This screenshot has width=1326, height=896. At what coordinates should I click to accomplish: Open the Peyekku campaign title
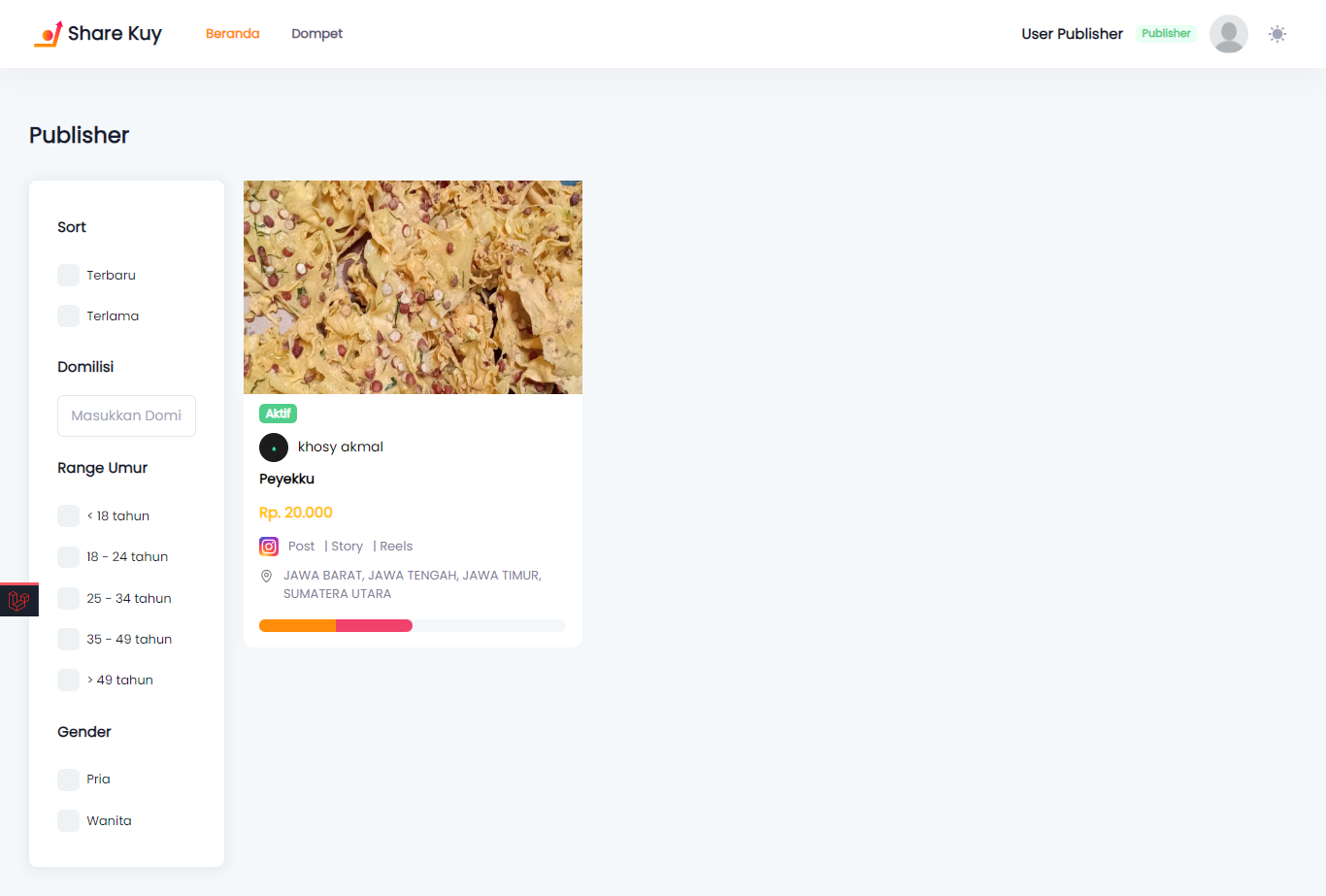click(287, 479)
